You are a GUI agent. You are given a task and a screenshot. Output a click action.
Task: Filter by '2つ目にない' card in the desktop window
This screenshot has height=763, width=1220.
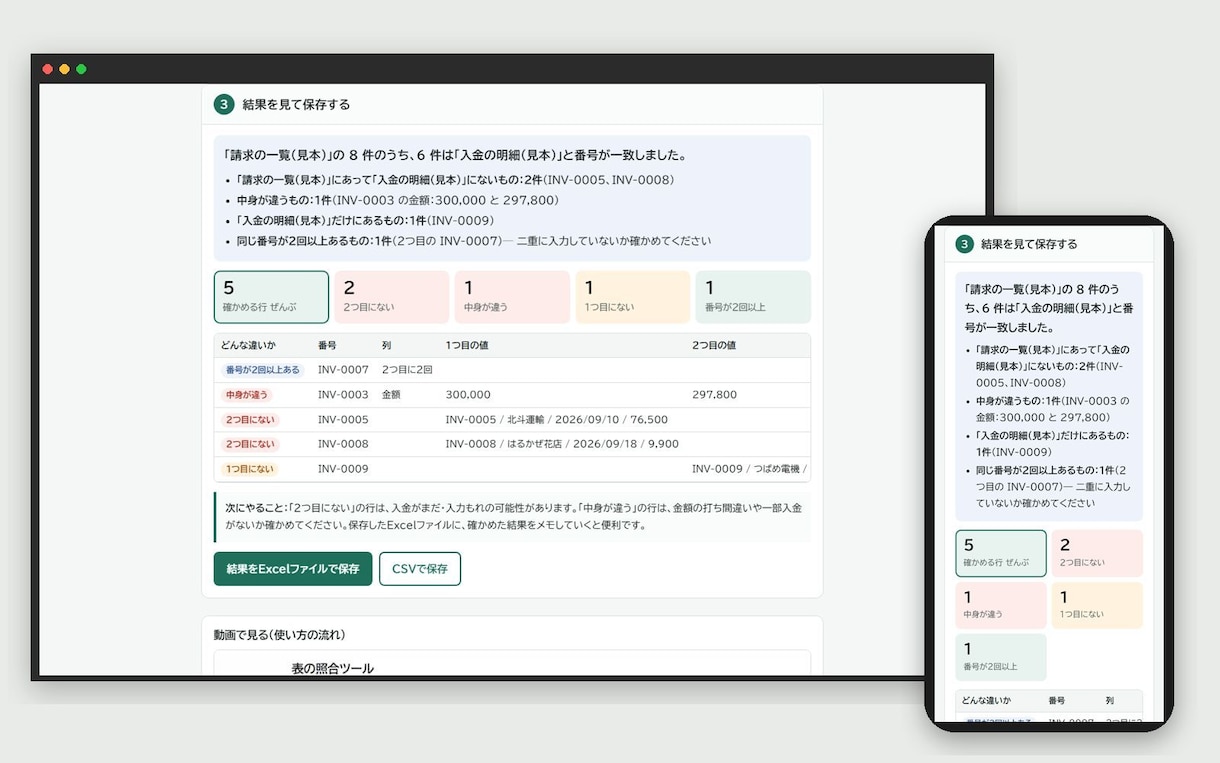392,297
